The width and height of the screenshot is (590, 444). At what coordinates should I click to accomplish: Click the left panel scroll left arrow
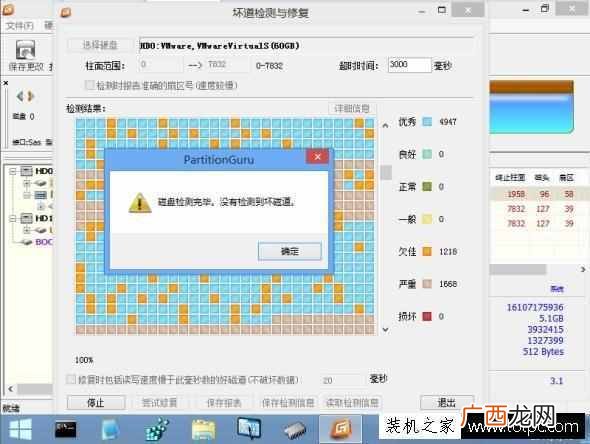(10, 389)
